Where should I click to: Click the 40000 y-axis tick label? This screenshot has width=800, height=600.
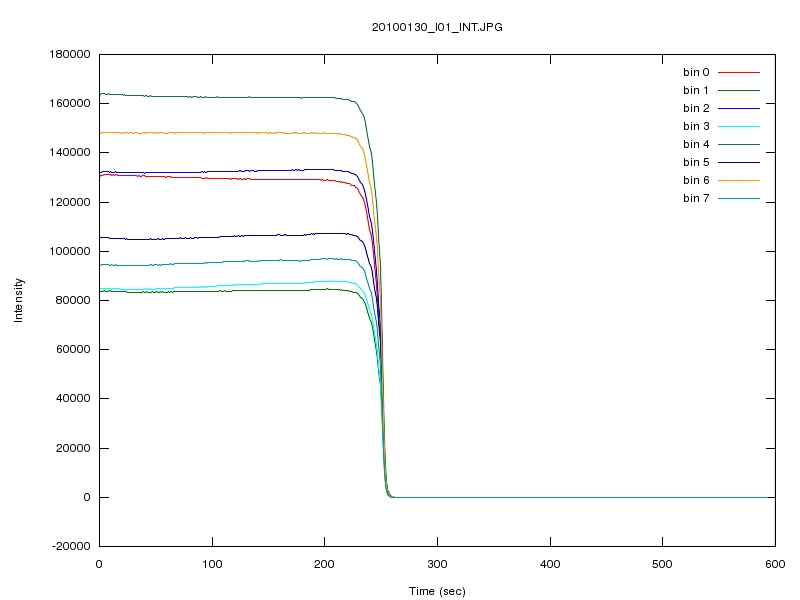[x=73, y=398]
